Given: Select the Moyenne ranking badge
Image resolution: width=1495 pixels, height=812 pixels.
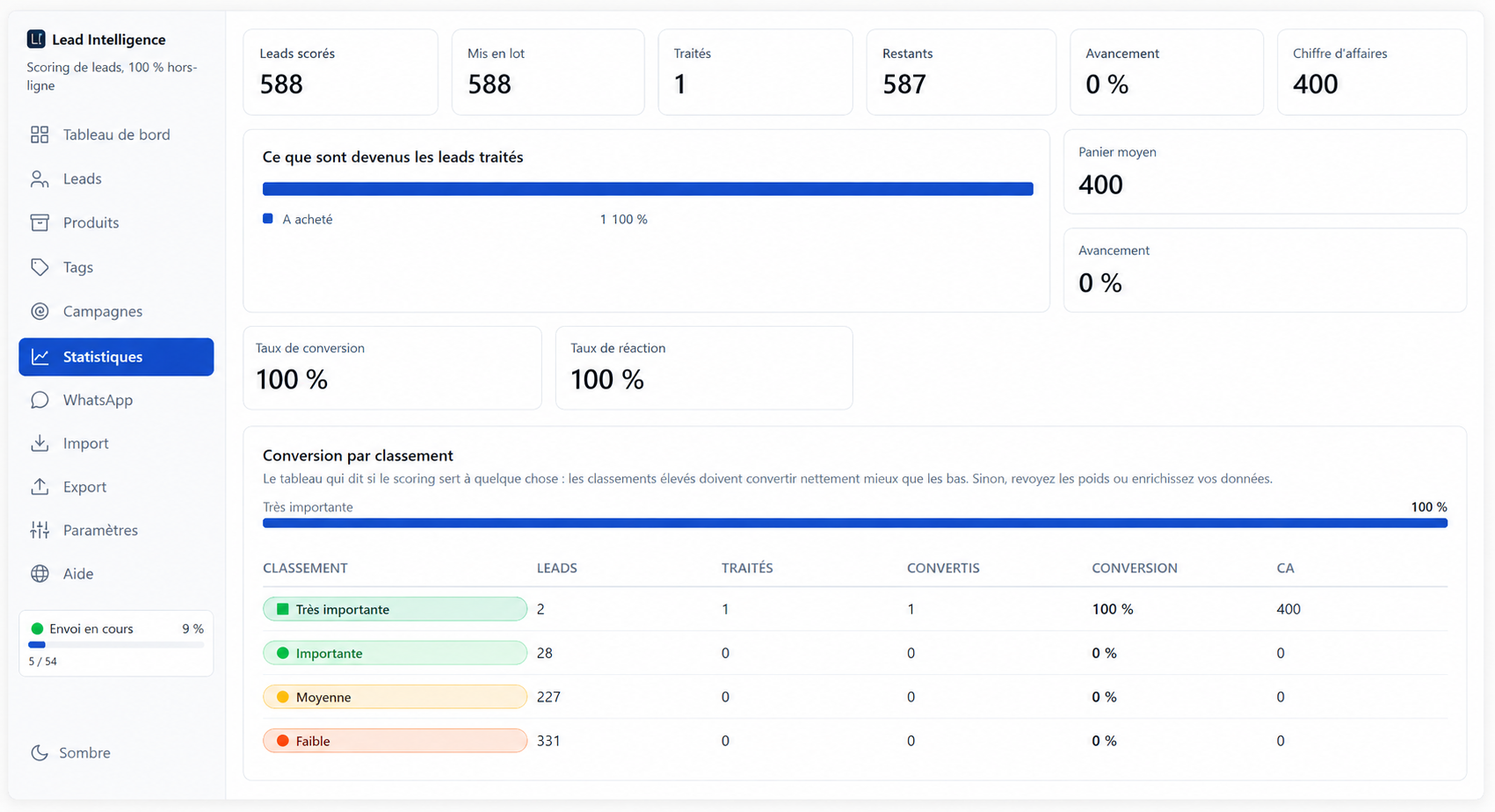Looking at the screenshot, I should click(x=395, y=697).
